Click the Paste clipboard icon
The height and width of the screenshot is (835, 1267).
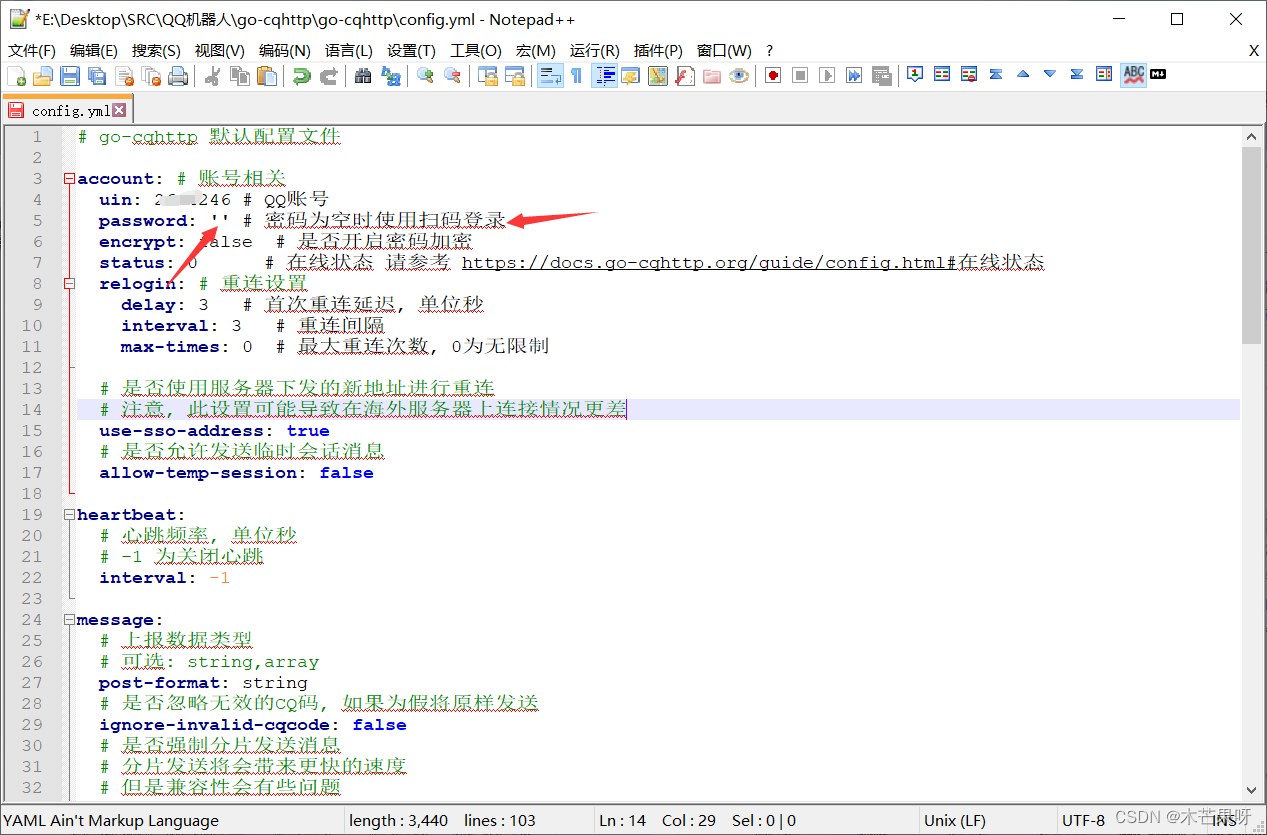tap(267, 76)
